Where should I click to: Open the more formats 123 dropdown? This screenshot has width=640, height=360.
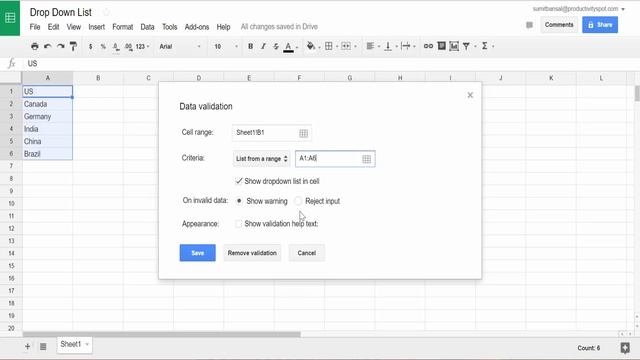(x=142, y=47)
